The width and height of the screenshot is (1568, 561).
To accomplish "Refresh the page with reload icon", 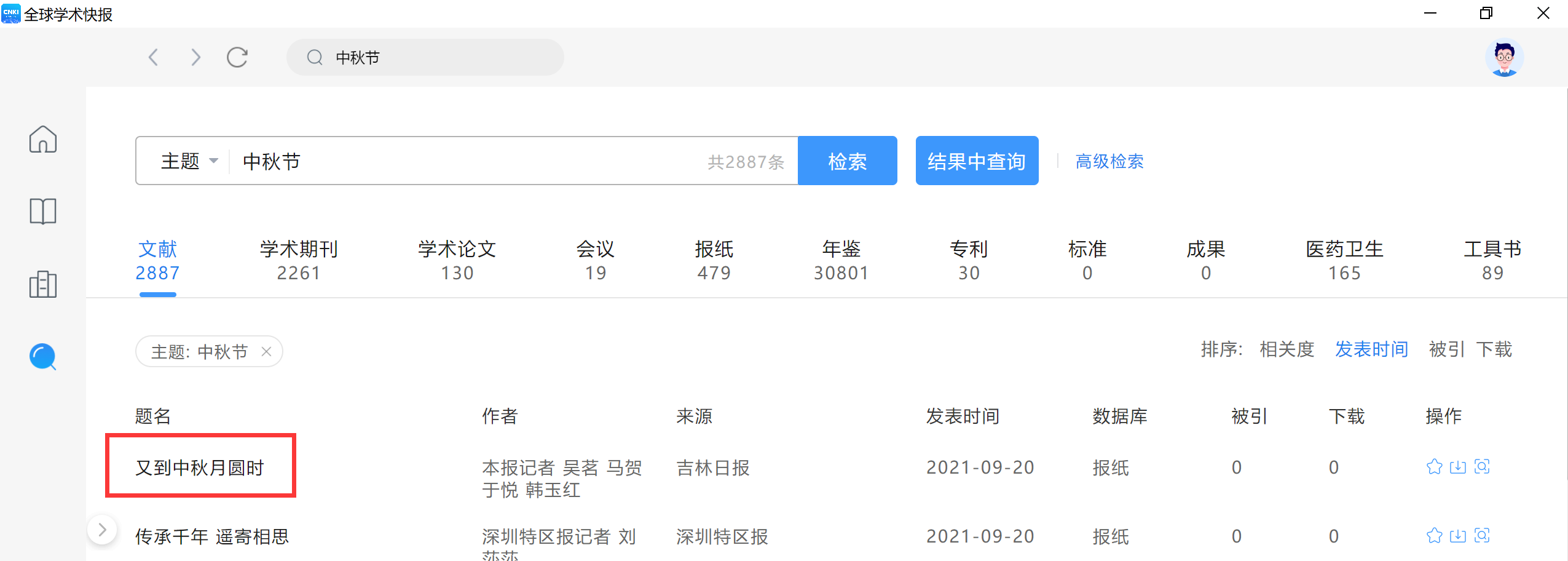I will (x=237, y=57).
